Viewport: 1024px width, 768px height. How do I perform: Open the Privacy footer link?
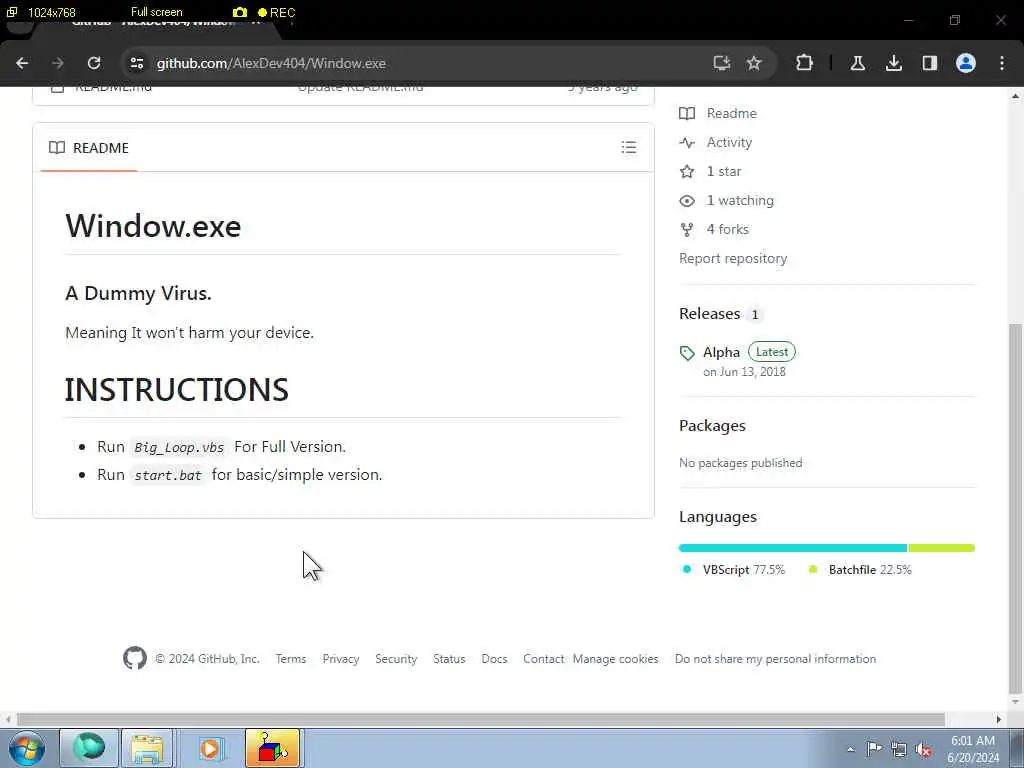(341, 659)
